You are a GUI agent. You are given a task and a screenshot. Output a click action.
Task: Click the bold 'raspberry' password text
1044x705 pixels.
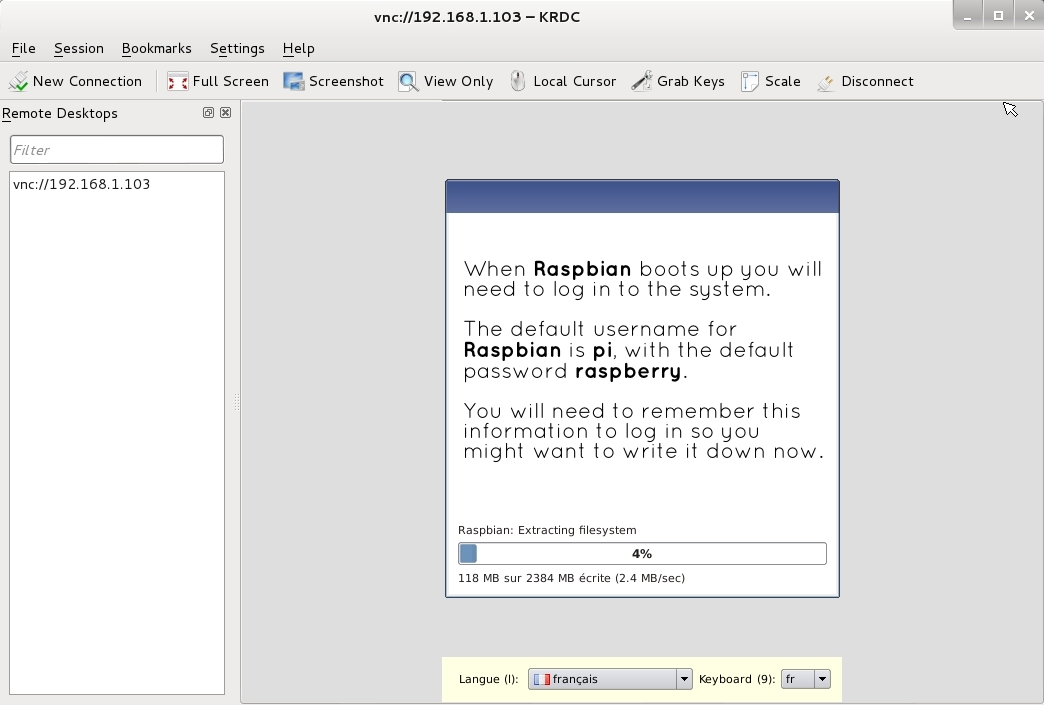(629, 371)
